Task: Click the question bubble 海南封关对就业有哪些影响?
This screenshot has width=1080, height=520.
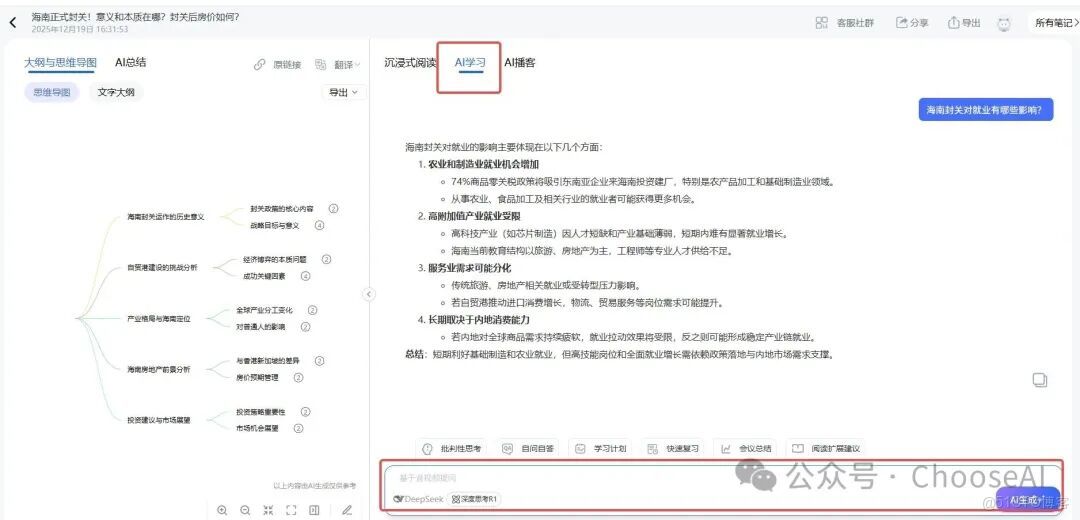Action: point(986,110)
